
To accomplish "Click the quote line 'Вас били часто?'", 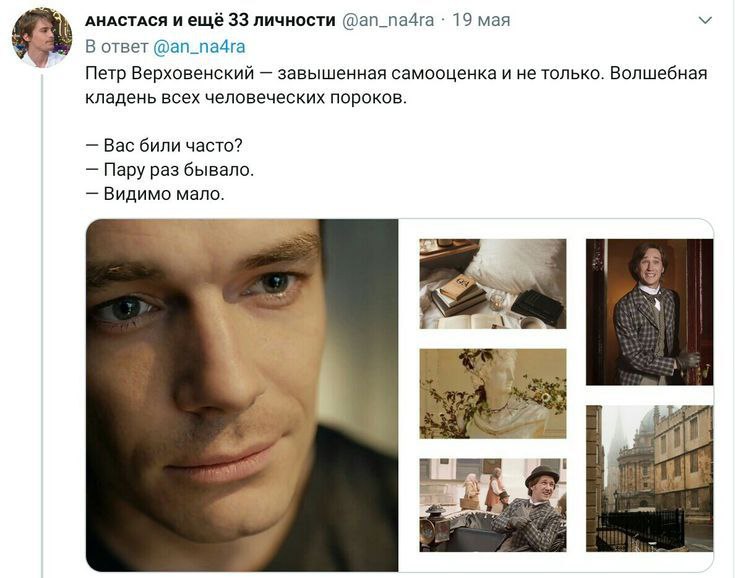I will [x=164, y=145].
